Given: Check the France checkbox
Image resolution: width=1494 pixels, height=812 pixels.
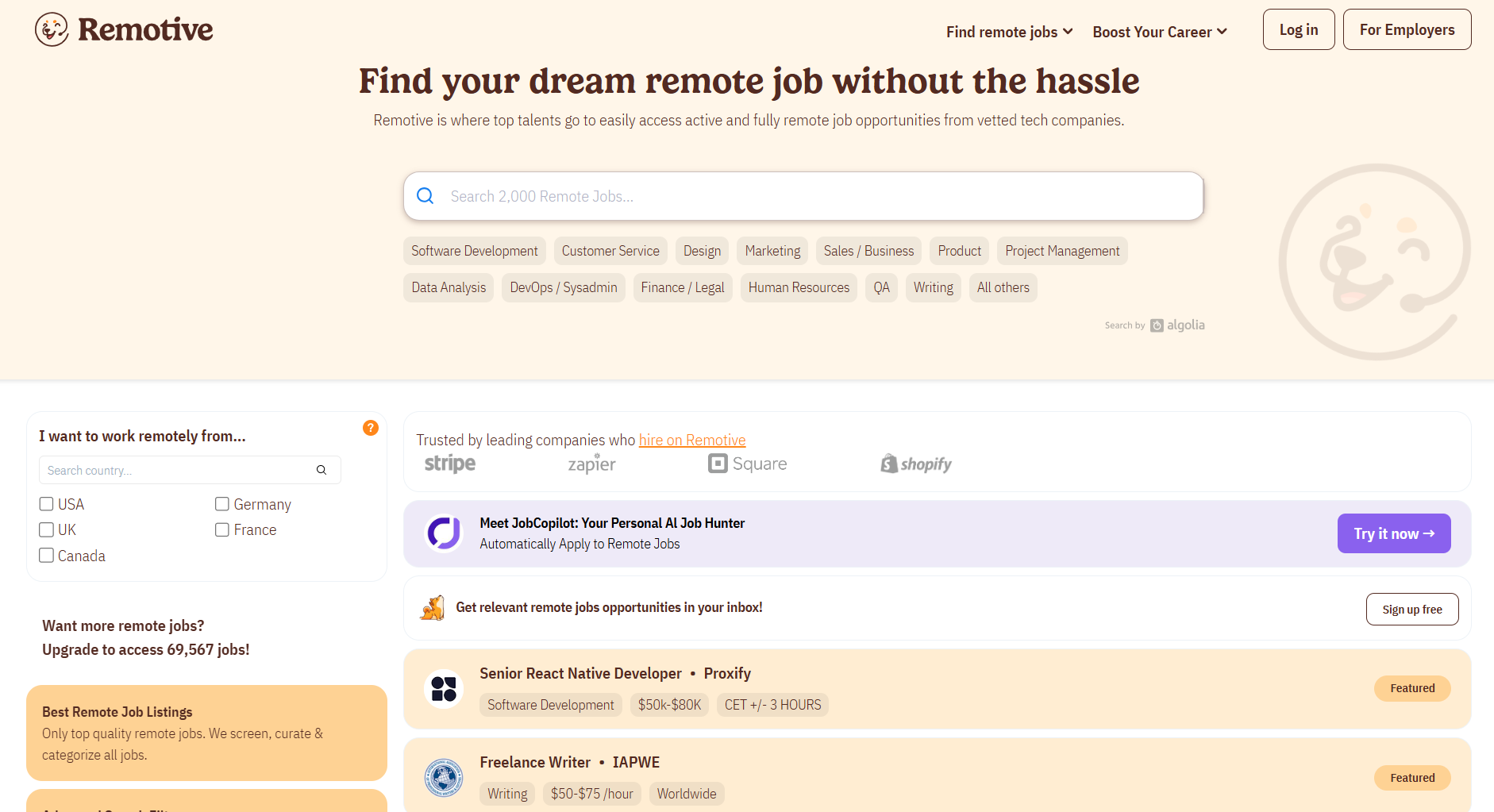Looking at the screenshot, I should [222, 529].
